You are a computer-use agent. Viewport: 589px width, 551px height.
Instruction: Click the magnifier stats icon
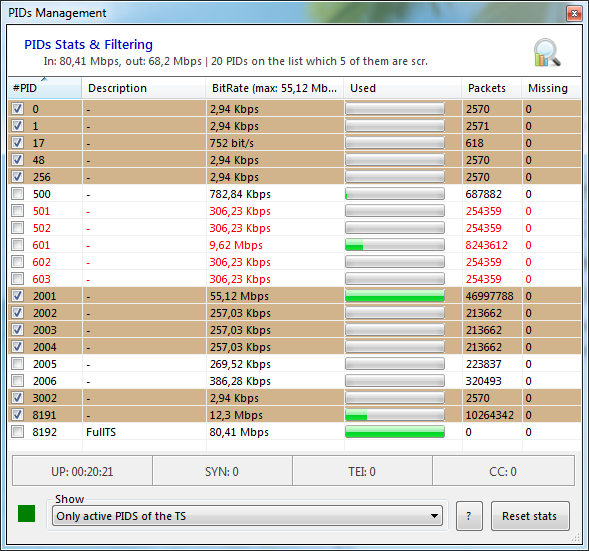click(547, 53)
